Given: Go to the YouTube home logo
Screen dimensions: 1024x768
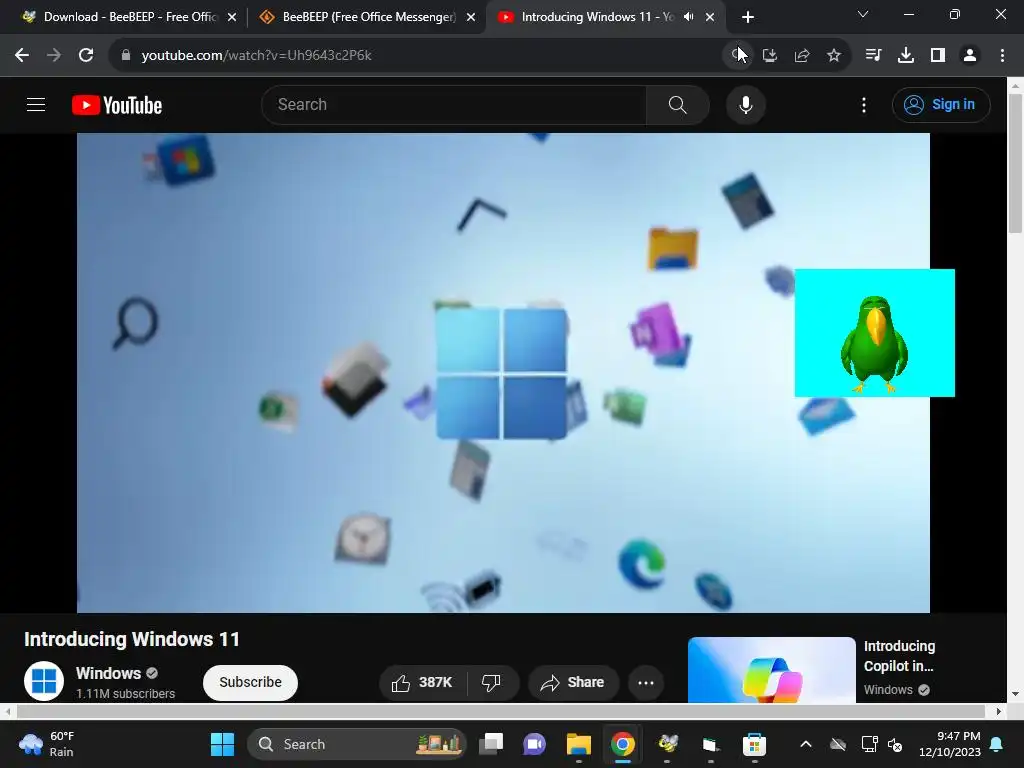Looking at the screenshot, I should [x=117, y=105].
